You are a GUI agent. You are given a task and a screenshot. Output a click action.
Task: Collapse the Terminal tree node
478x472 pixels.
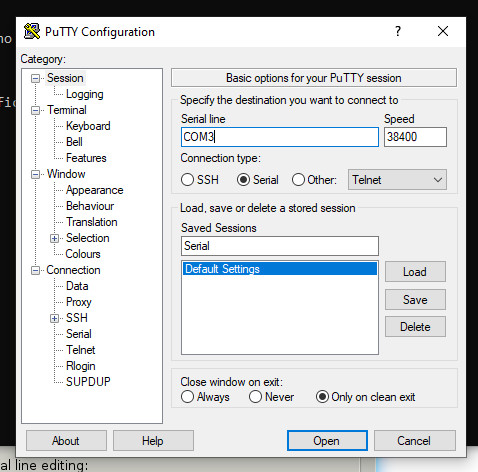35,110
